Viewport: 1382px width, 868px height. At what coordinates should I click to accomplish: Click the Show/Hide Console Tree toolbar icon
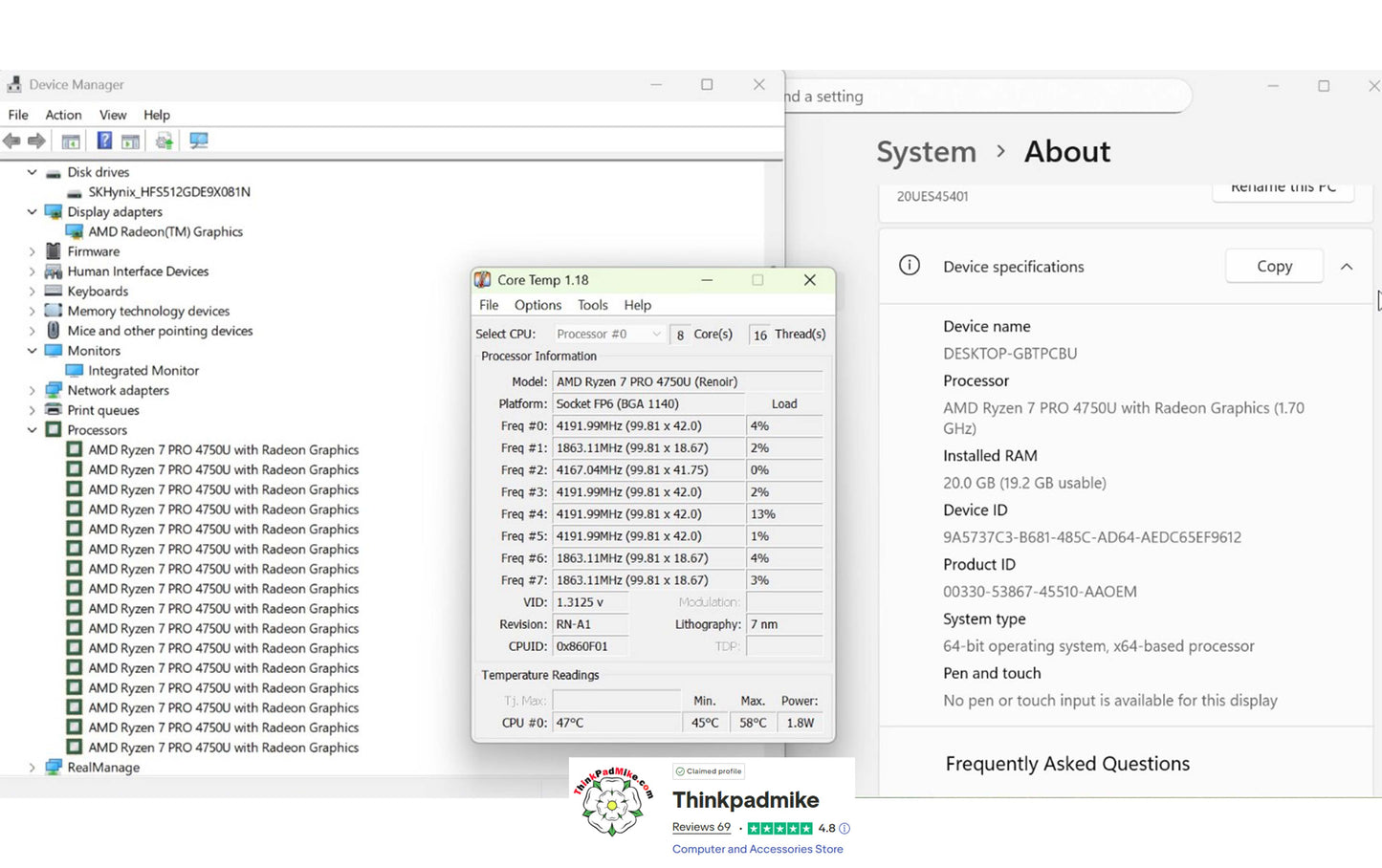click(x=71, y=141)
